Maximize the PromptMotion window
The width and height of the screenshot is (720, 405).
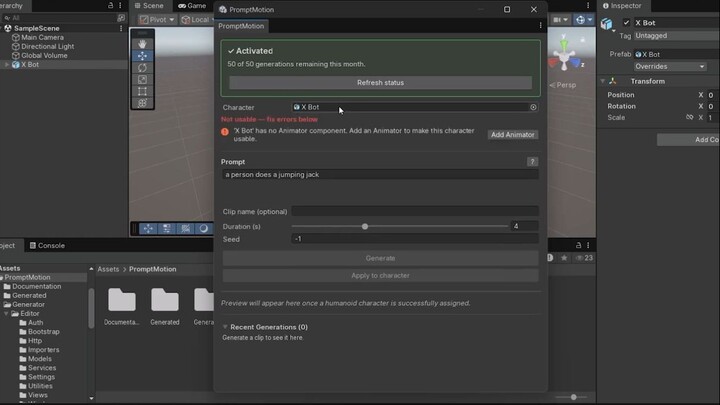507,9
